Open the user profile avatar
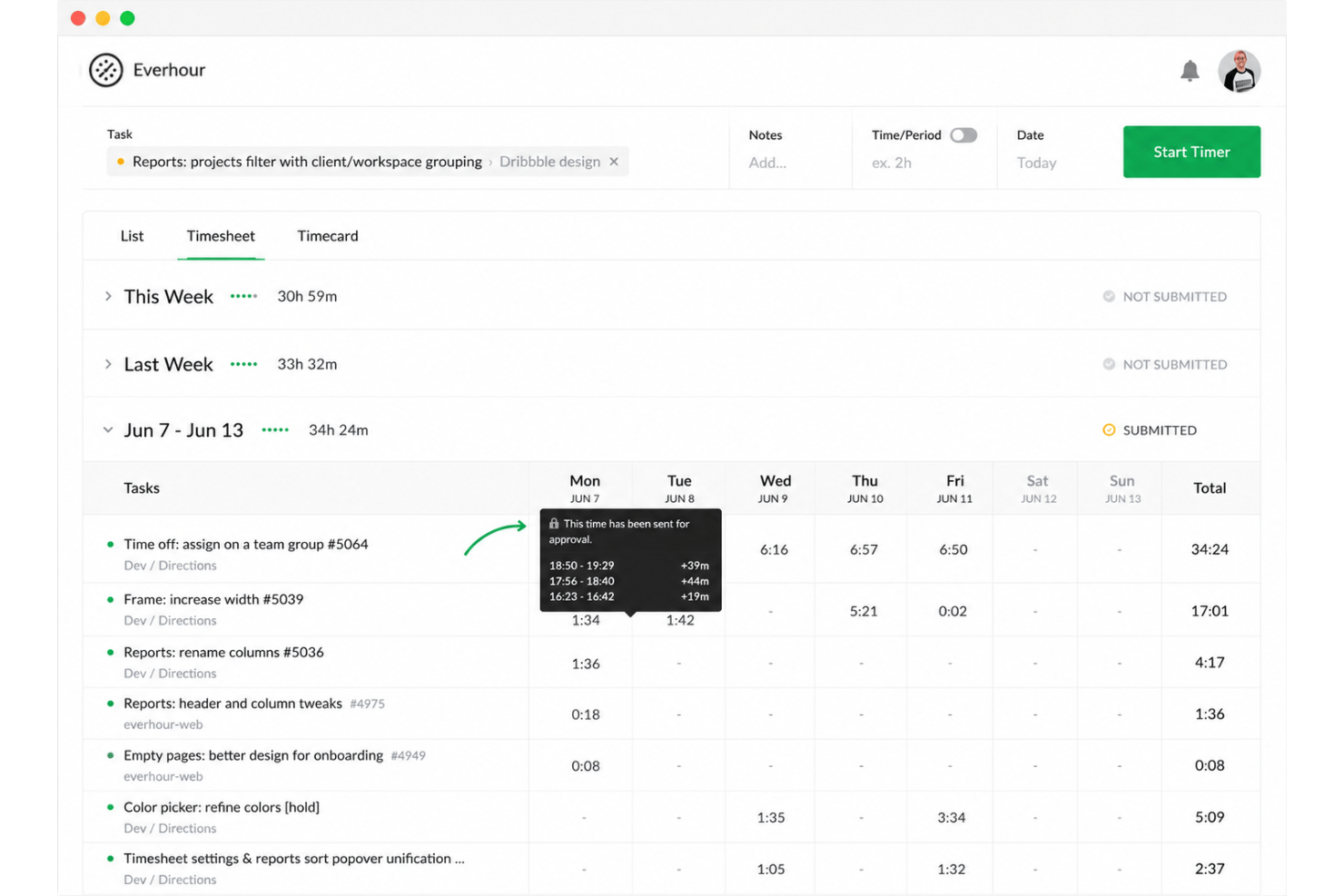The width and height of the screenshot is (1344, 896). coord(1239,71)
